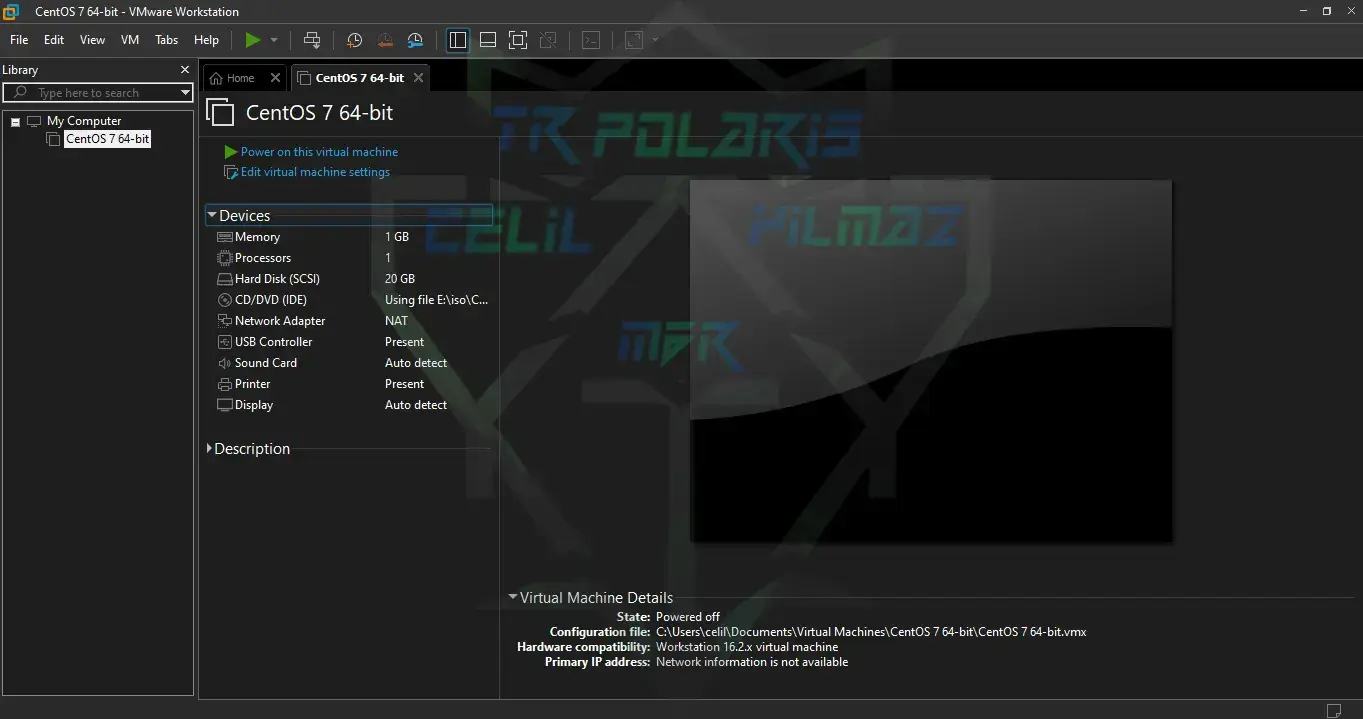1363x719 pixels.
Task: Open the Tabs menu
Action: (167, 40)
